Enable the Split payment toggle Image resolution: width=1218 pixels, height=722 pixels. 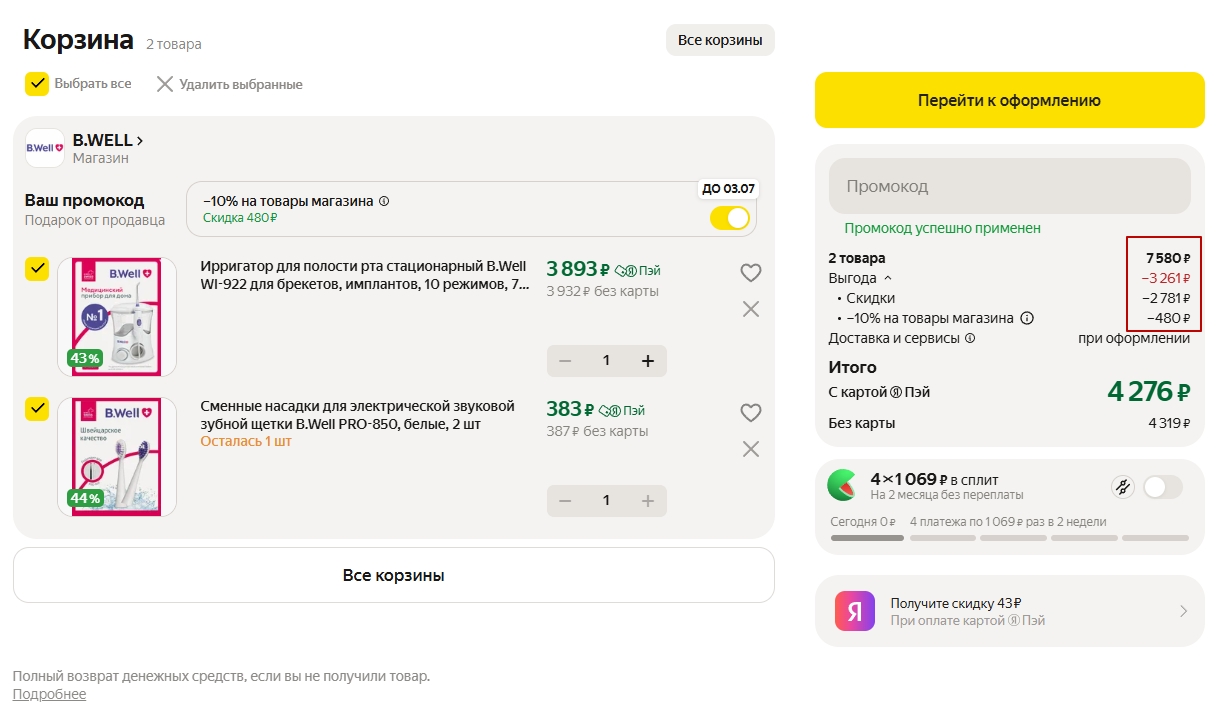point(1162,487)
